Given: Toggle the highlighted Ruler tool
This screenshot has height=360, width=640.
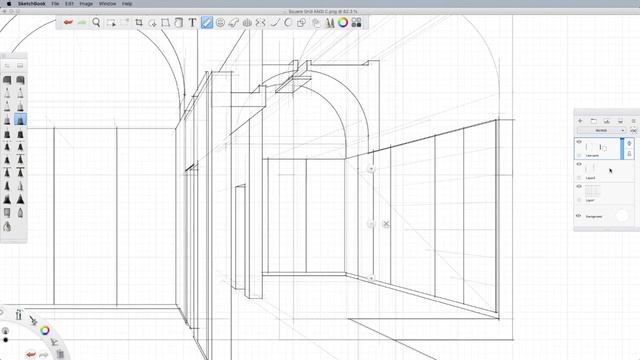Looking at the screenshot, I should pyautogui.click(x=207, y=22).
